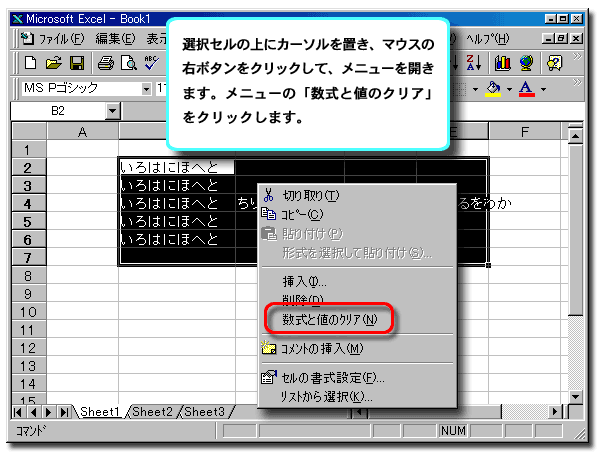Click the Print icon
Image resolution: width=600 pixels, height=456 pixels.
click(x=106, y=63)
